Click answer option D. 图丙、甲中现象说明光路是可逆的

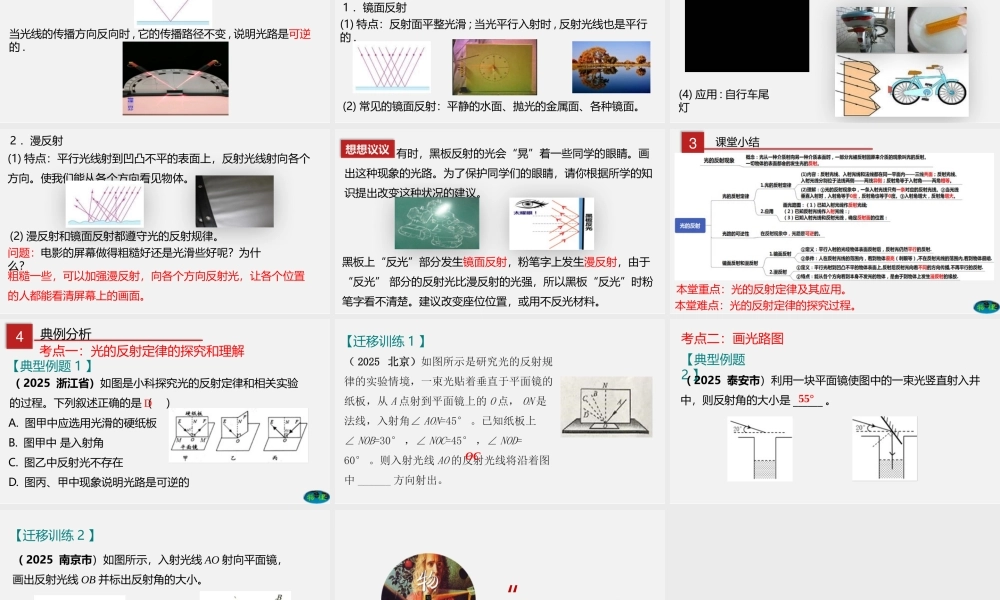tap(99, 482)
